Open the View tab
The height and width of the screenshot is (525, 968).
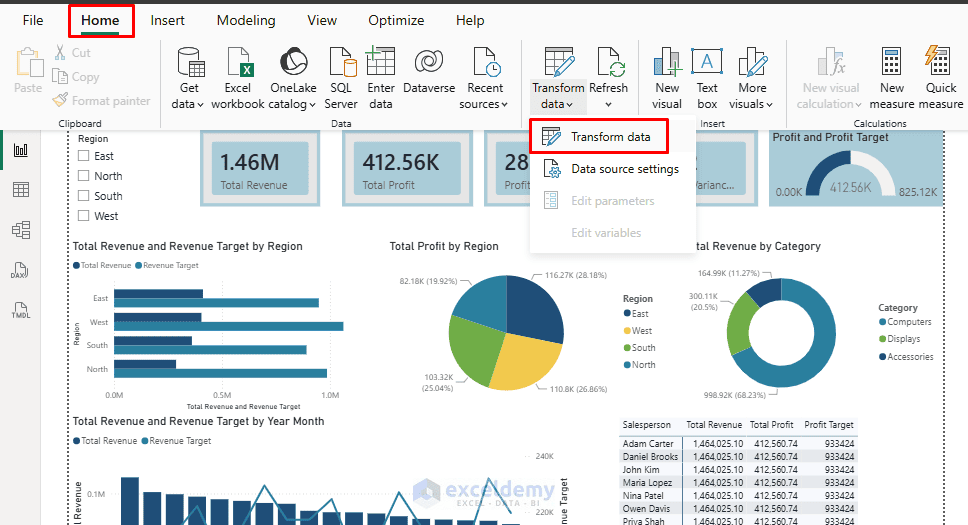(322, 20)
